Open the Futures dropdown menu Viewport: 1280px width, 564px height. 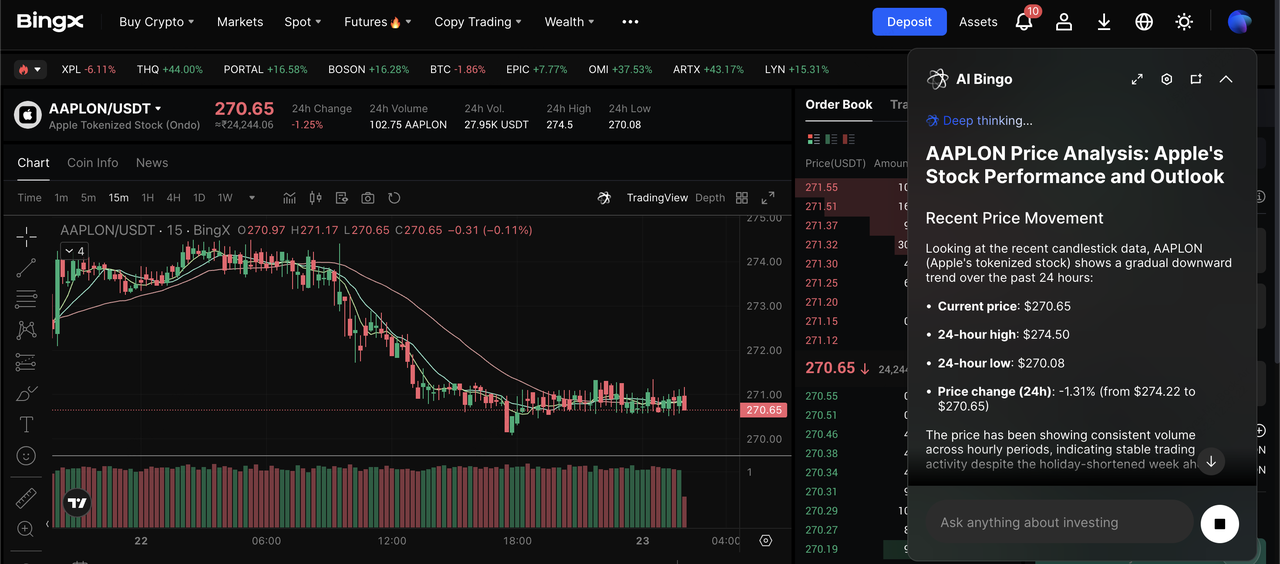click(x=377, y=22)
